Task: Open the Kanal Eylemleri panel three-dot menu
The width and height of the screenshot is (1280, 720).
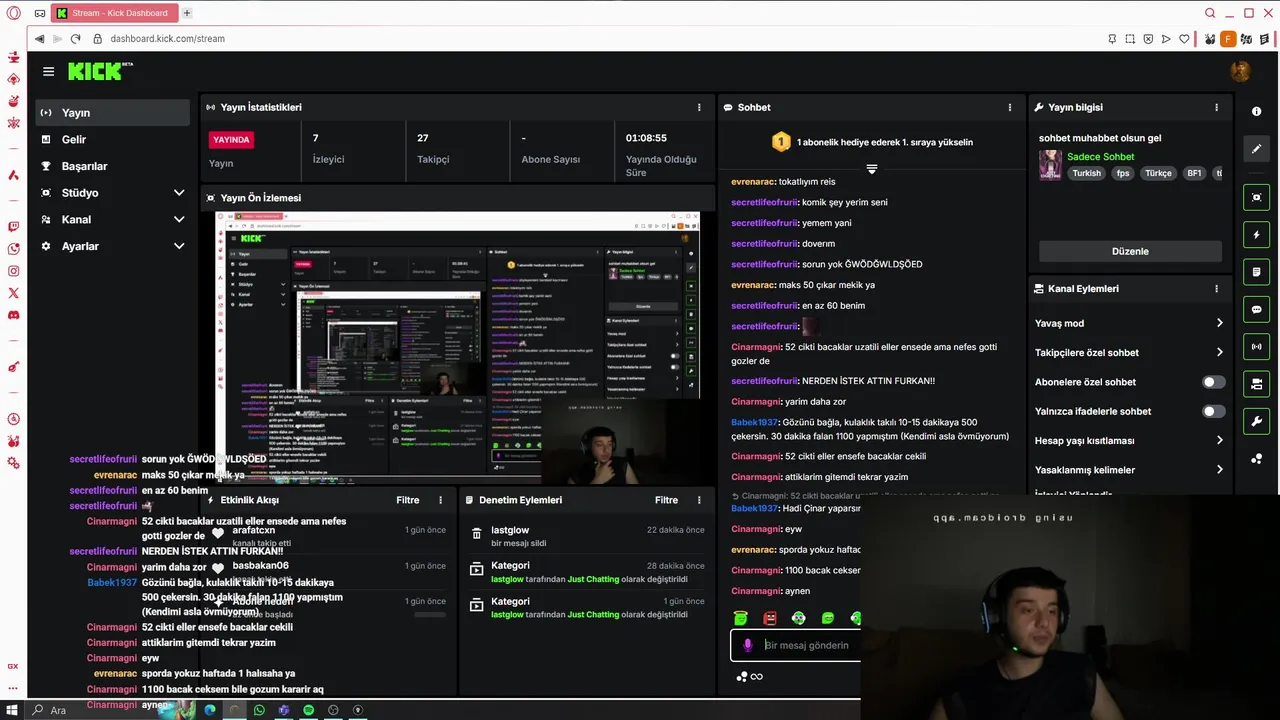Action: [x=1217, y=288]
